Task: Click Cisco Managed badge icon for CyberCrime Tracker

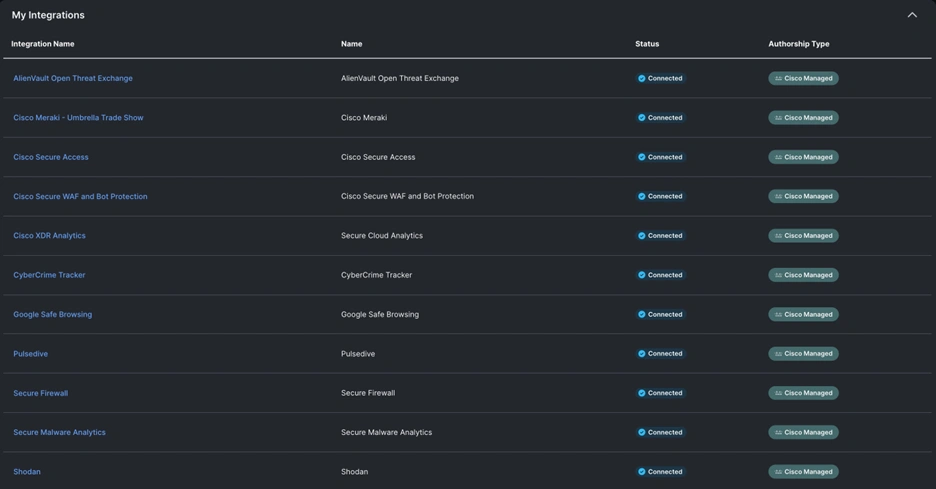Action: 778,275
